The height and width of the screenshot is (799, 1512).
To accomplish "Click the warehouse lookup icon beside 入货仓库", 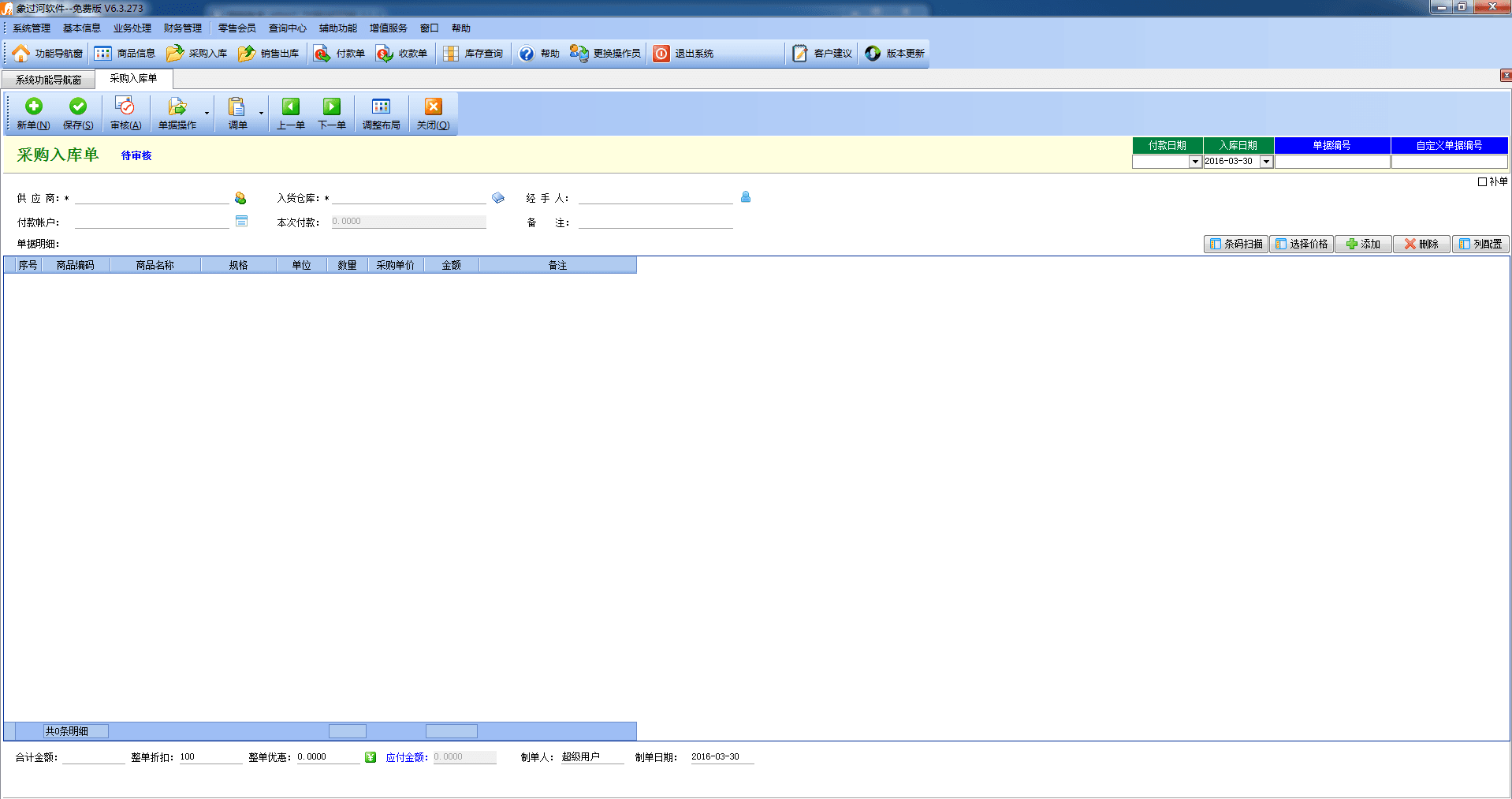I will coord(498,198).
